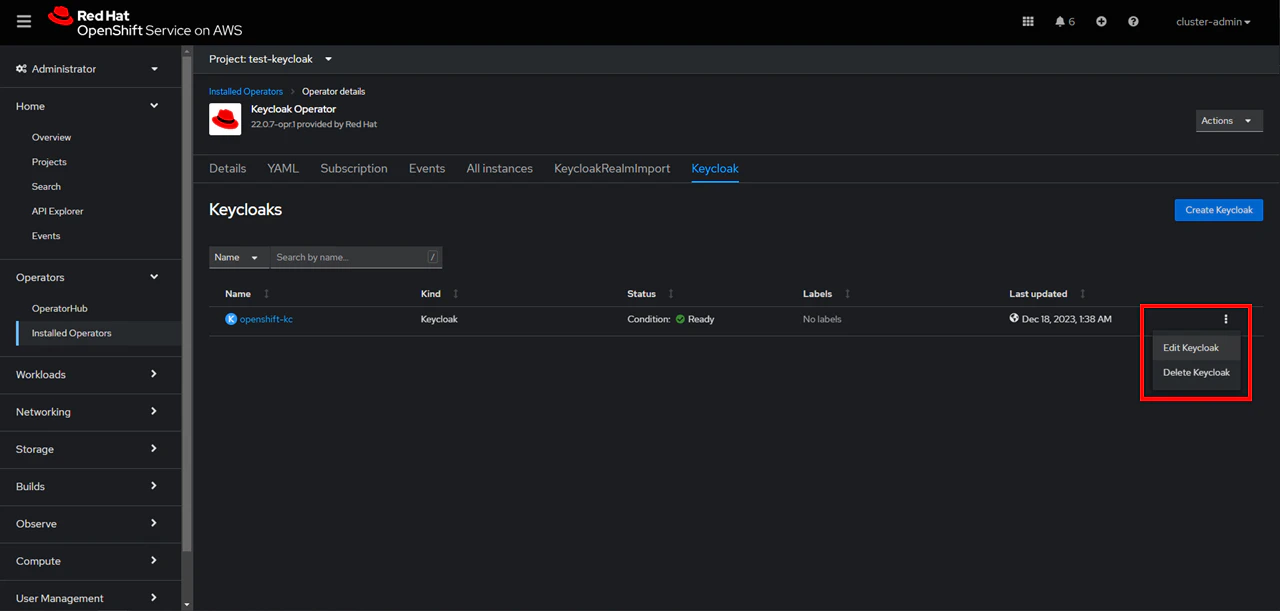Toggle the hamburger navigation menu
1280x611 pixels.
pos(24,21)
